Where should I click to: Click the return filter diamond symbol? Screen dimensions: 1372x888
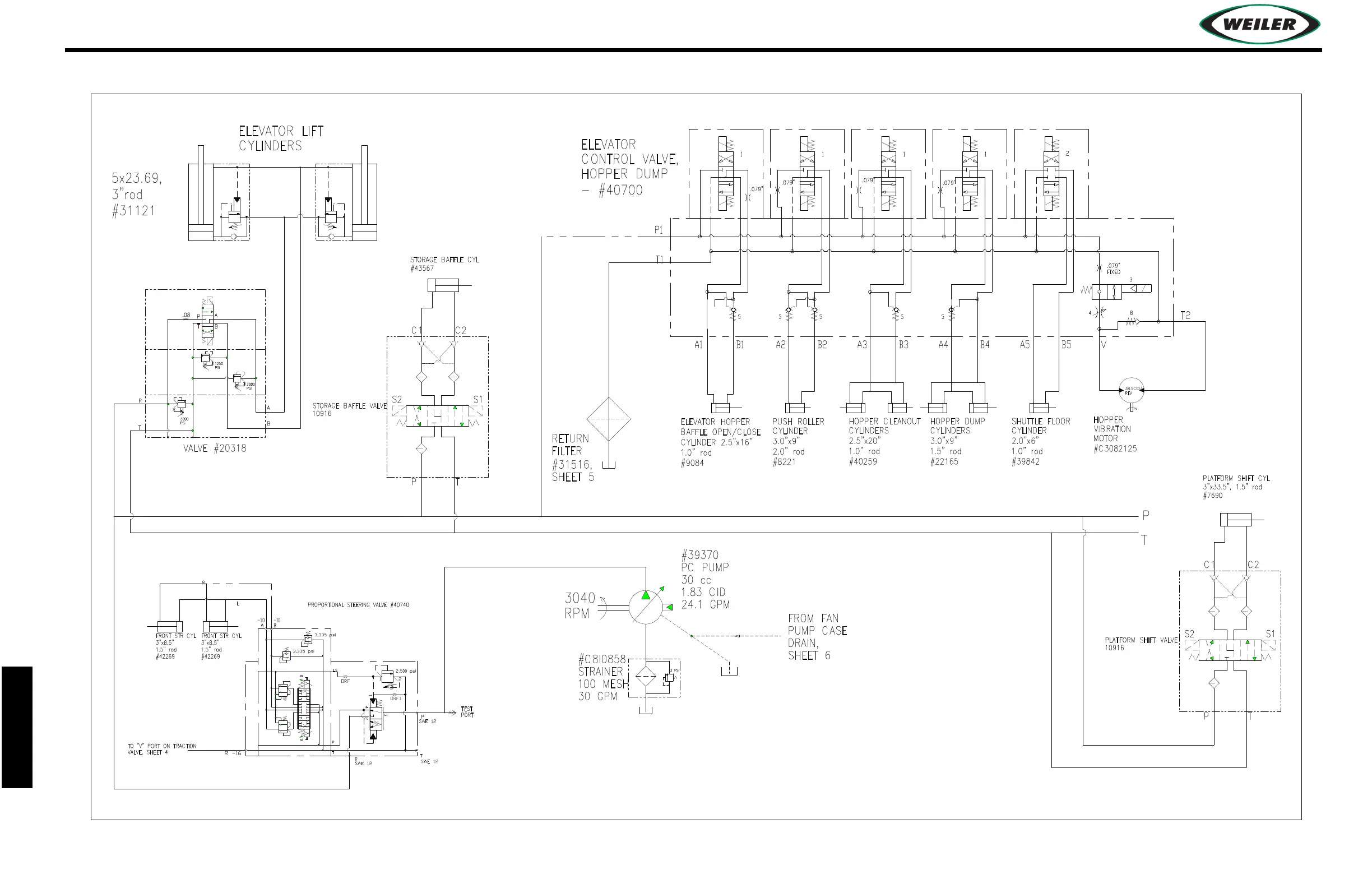point(609,419)
